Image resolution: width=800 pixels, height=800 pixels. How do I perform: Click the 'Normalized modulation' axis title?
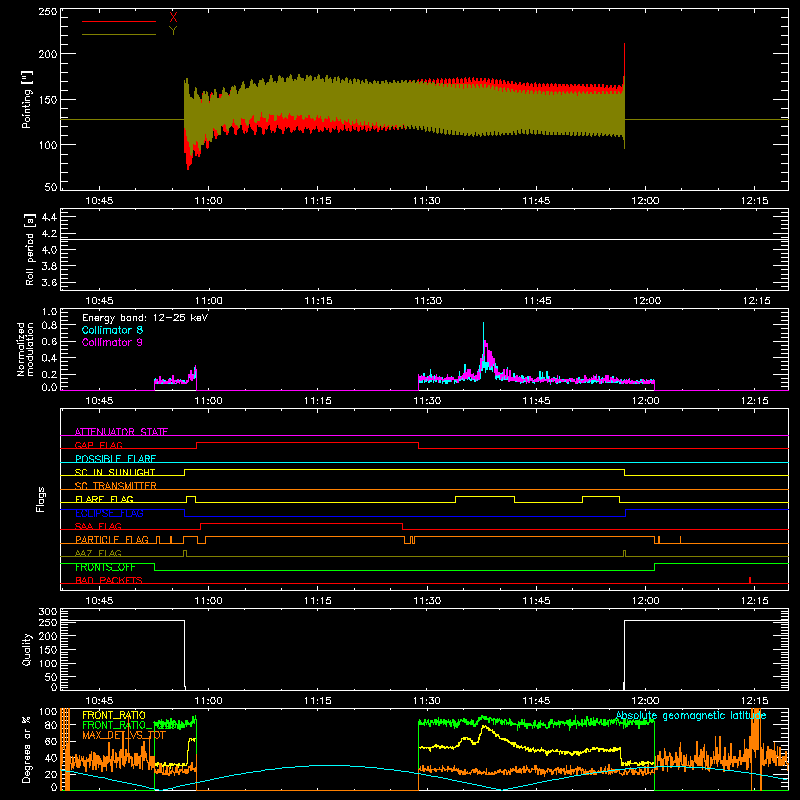(x=24, y=349)
